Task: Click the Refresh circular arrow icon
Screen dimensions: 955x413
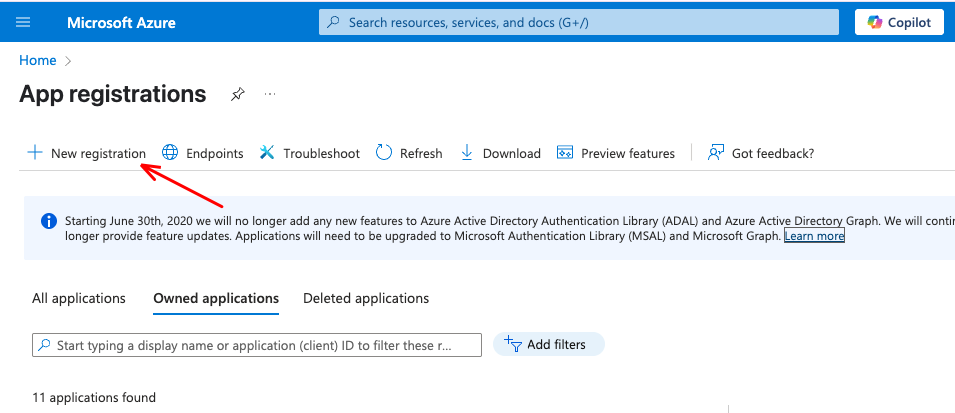Action: [384, 153]
